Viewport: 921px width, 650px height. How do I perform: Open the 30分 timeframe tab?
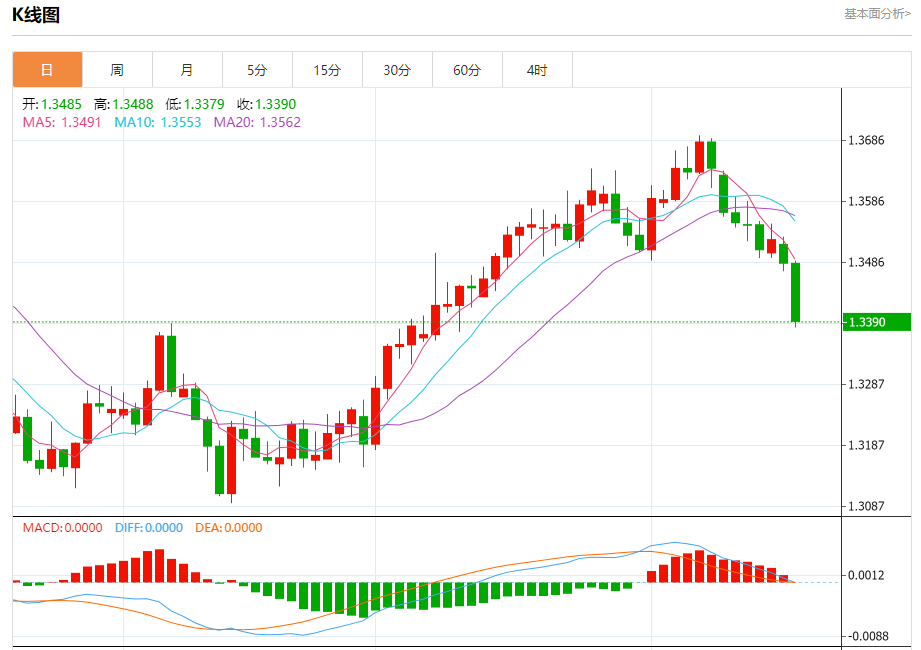397,70
